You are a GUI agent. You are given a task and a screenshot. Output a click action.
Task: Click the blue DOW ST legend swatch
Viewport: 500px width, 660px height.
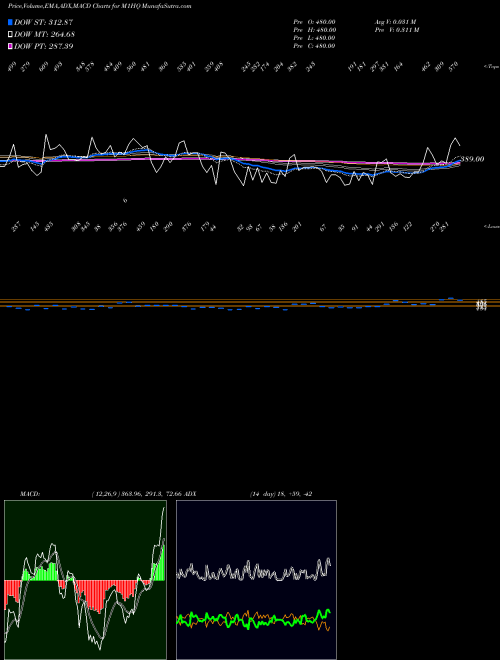click(10, 22)
